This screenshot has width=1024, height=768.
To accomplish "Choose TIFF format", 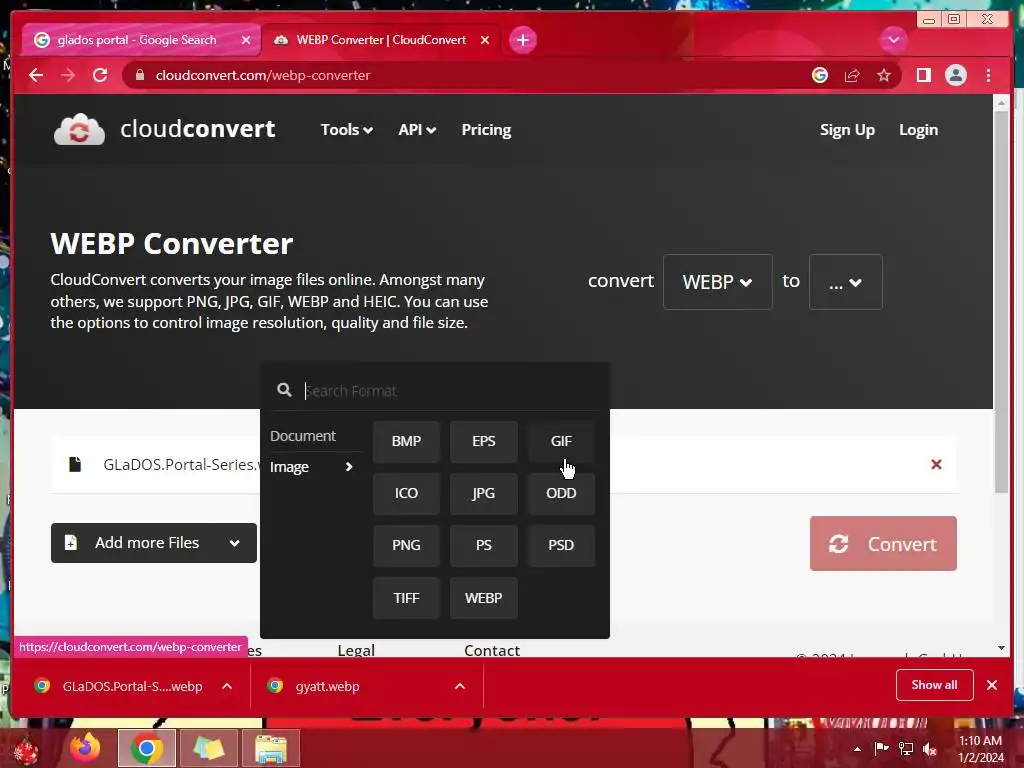I will coord(406,598).
